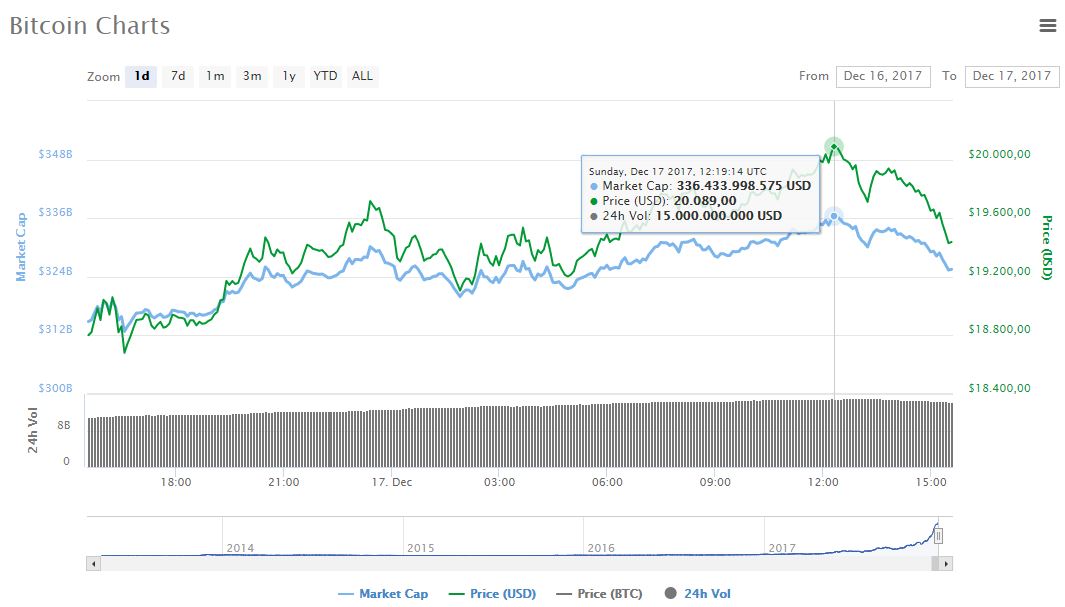Click navigator scrollbar right arrow
This screenshot has width=1065, height=607.
point(945,564)
